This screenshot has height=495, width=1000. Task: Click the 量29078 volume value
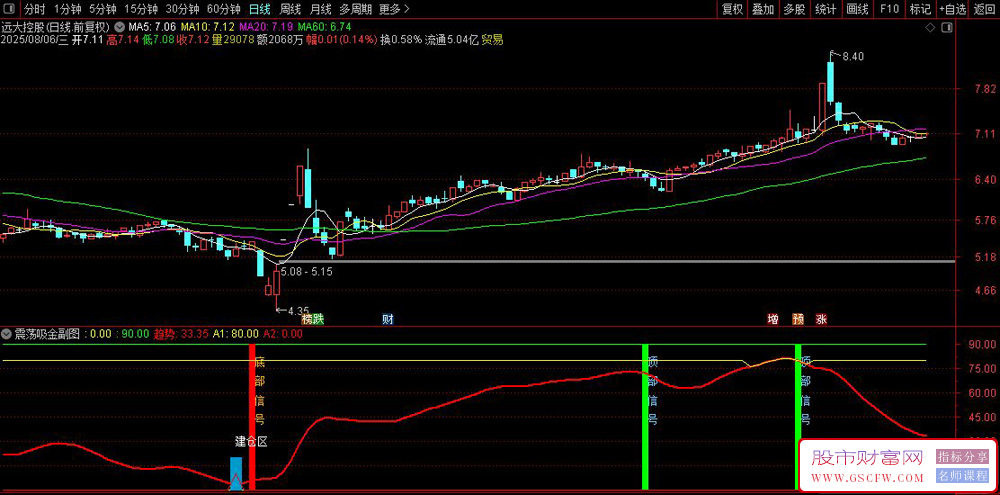point(233,40)
